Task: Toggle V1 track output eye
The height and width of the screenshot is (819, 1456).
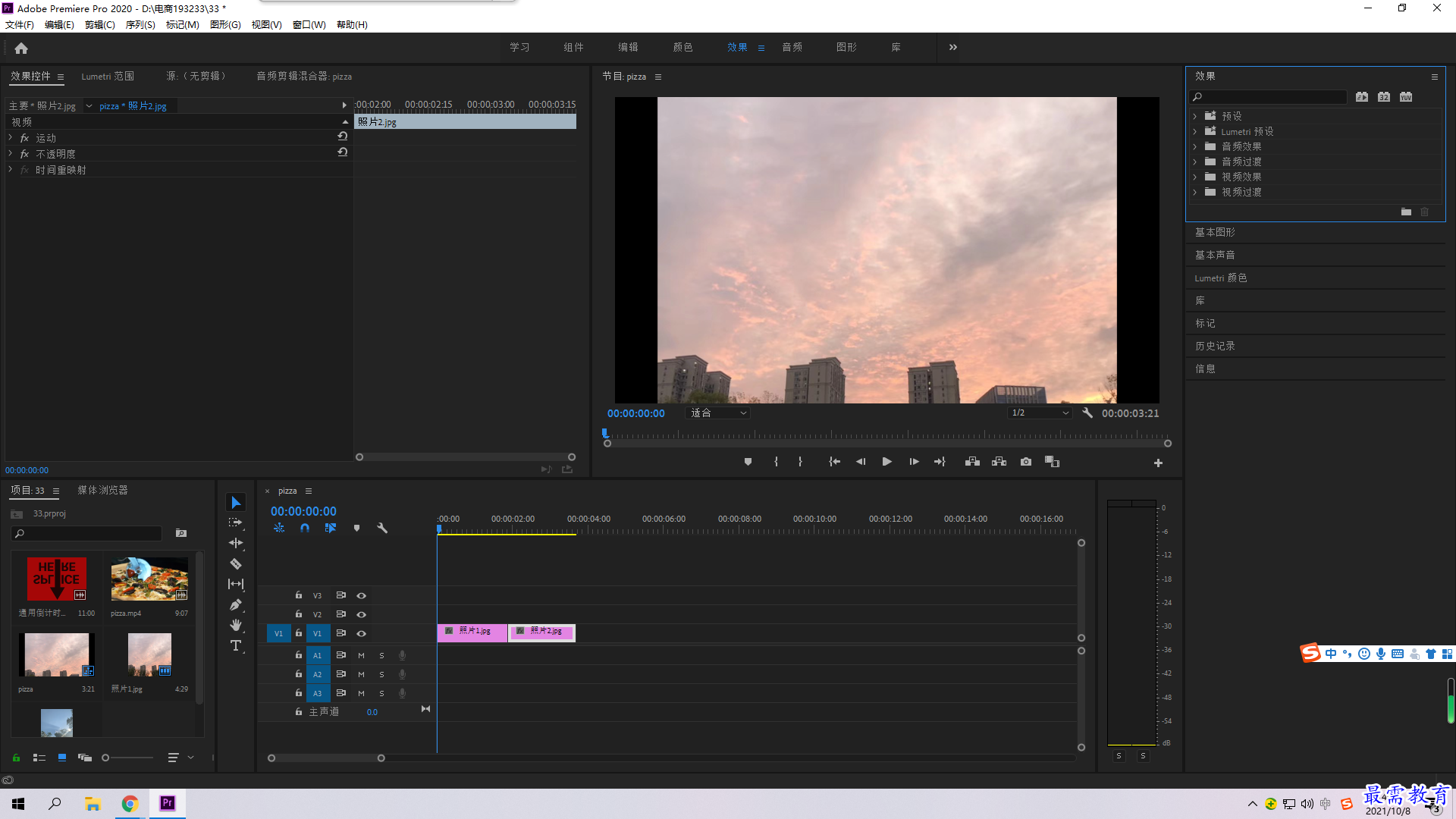Action: [362, 633]
